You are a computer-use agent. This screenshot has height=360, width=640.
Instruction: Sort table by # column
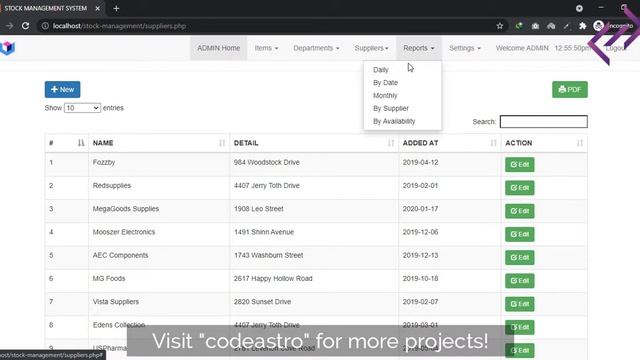coord(67,143)
